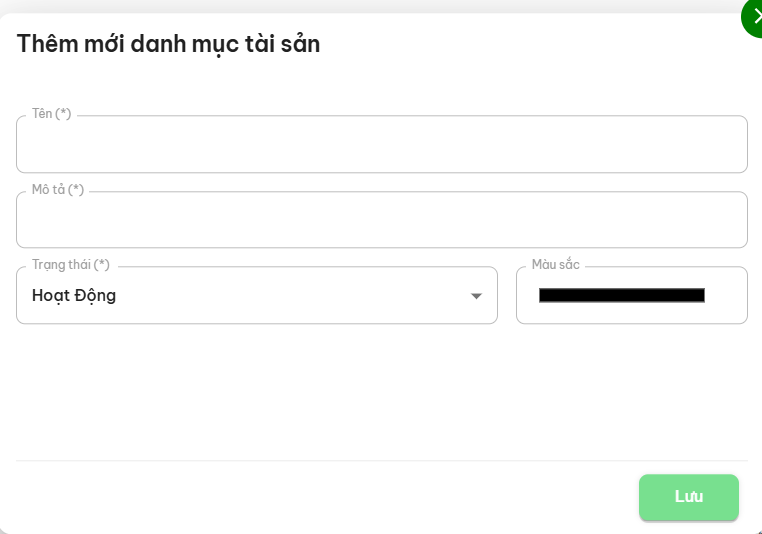The image size is (762, 534).
Task: Click empty space below the status field
Action: pos(256,390)
